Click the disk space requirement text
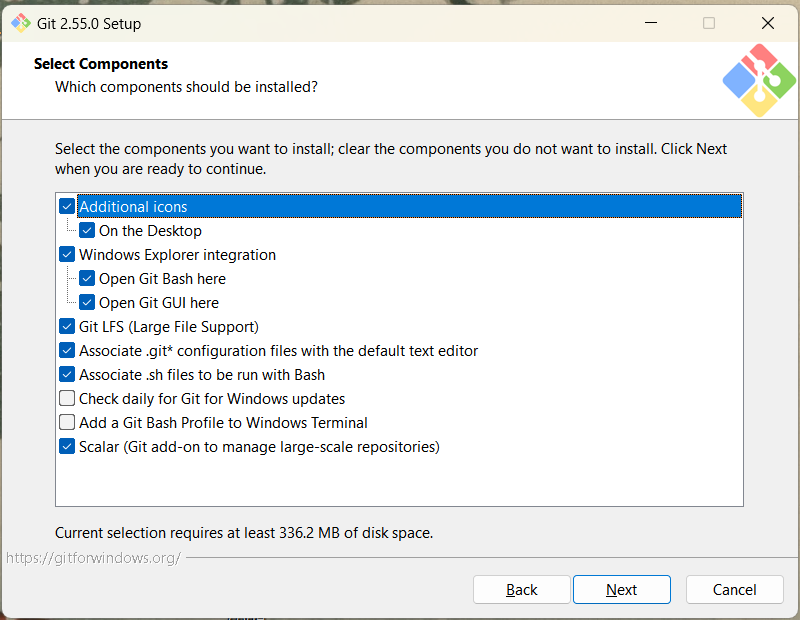The height and width of the screenshot is (620, 800). pyautogui.click(x=244, y=533)
